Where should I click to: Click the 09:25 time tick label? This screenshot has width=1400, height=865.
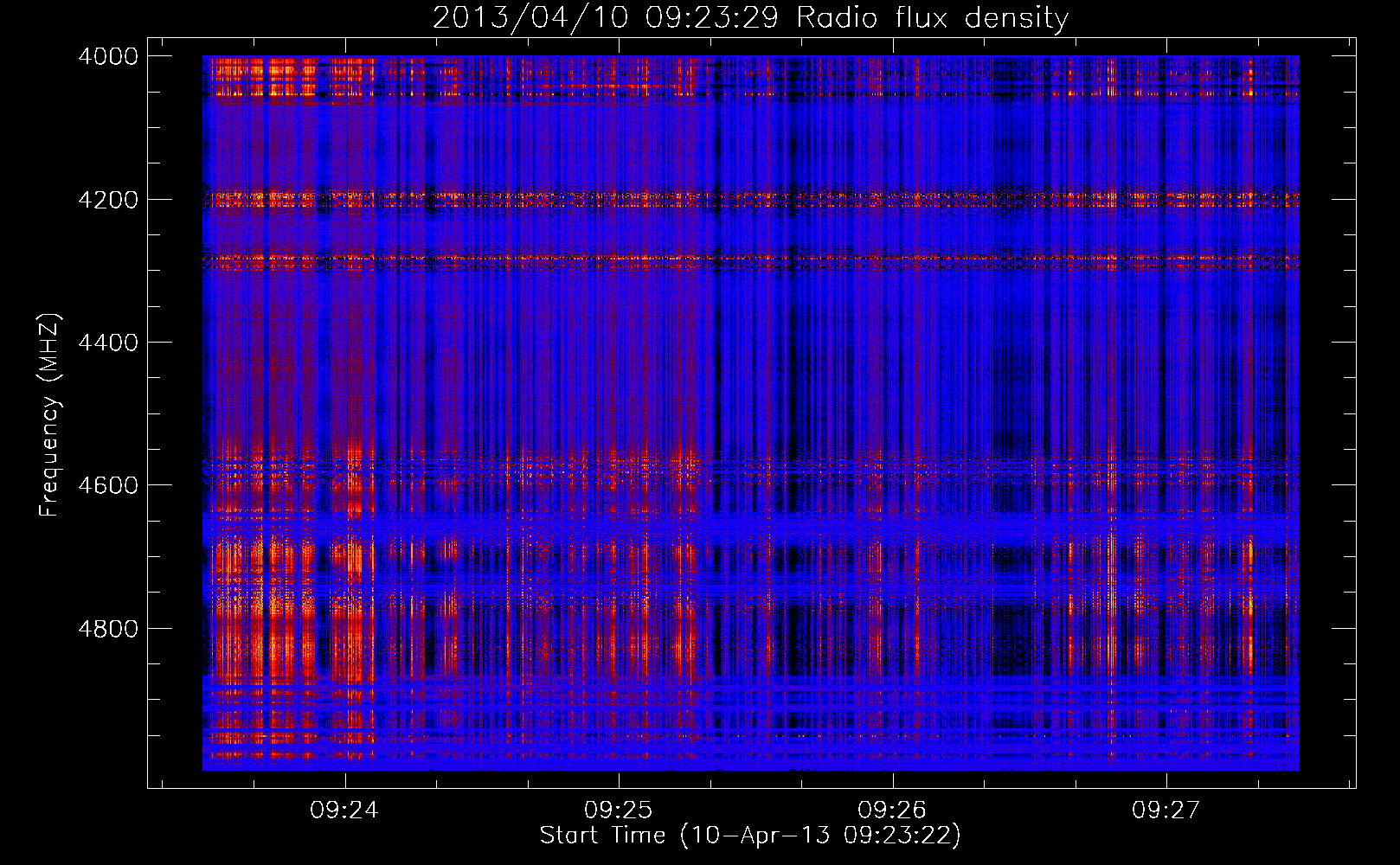tap(618, 810)
